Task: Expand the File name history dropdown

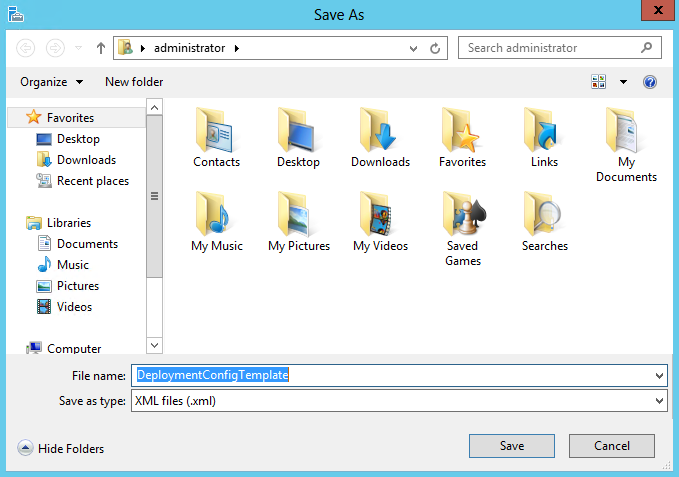Action: click(659, 376)
